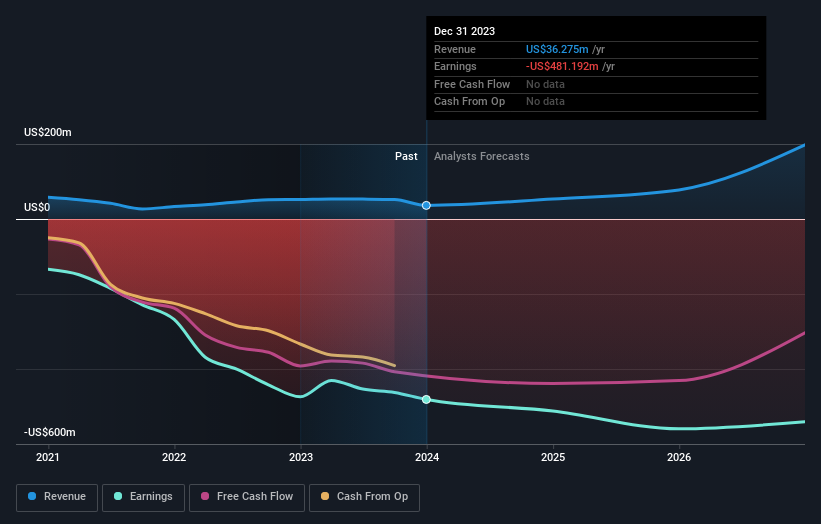Click the Revenue row label in tooltip
Image resolution: width=821 pixels, height=524 pixels.
[x=455, y=49]
